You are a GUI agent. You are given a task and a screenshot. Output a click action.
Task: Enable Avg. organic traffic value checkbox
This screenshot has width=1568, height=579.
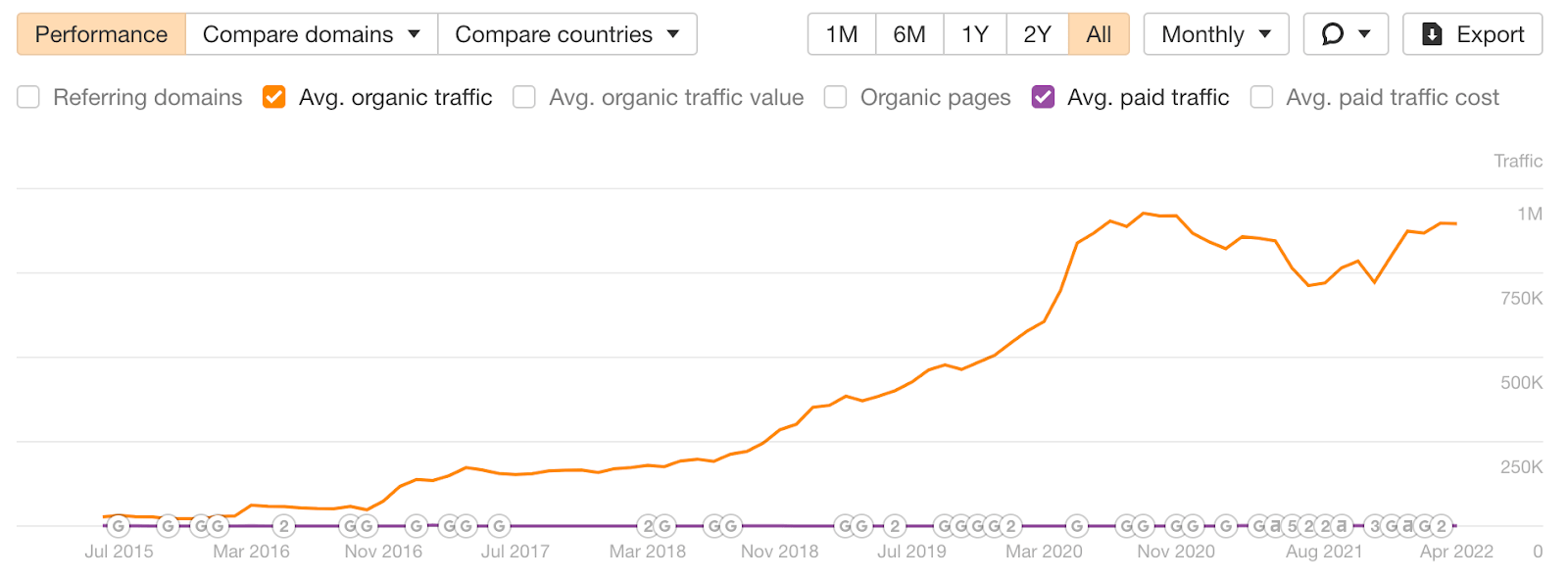(524, 97)
